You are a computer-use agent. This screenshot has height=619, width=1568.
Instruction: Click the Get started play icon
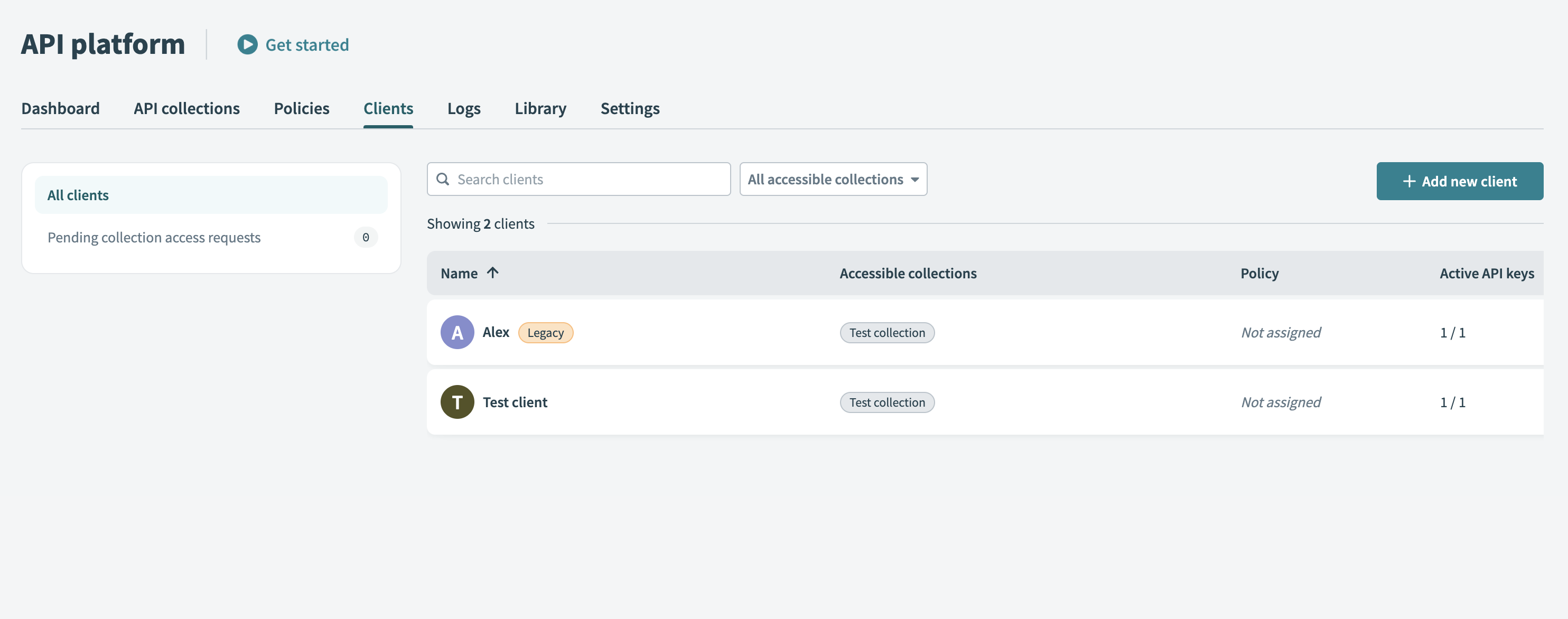pos(247,44)
